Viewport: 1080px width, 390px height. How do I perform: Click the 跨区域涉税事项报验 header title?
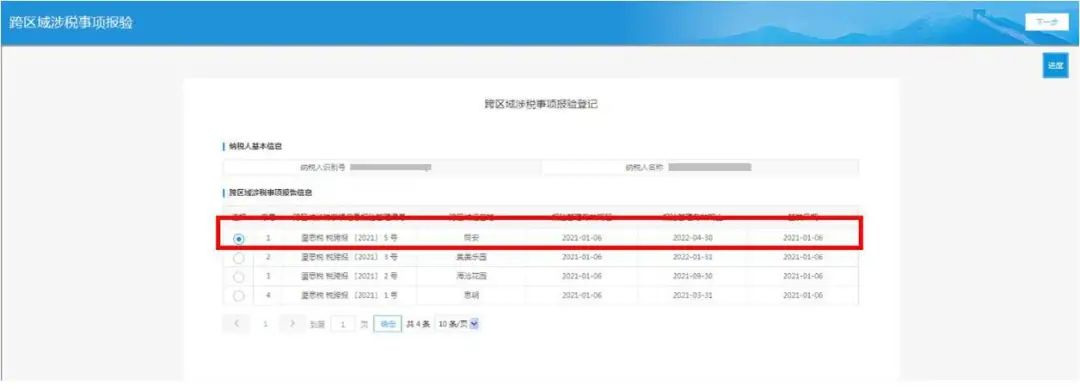pyautogui.click(x=71, y=22)
